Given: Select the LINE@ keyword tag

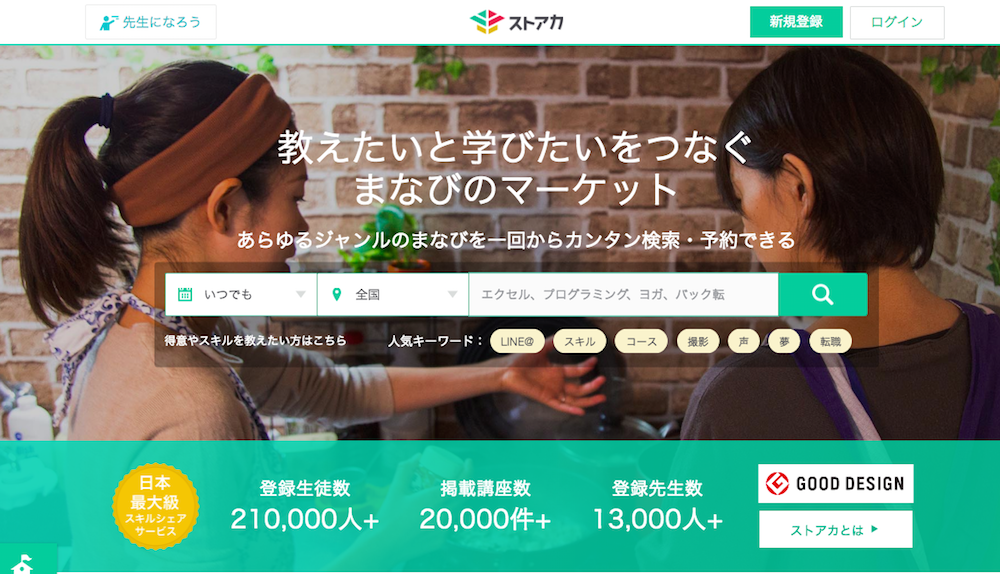Looking at the screenshot, I should click(x=517, y=341).
